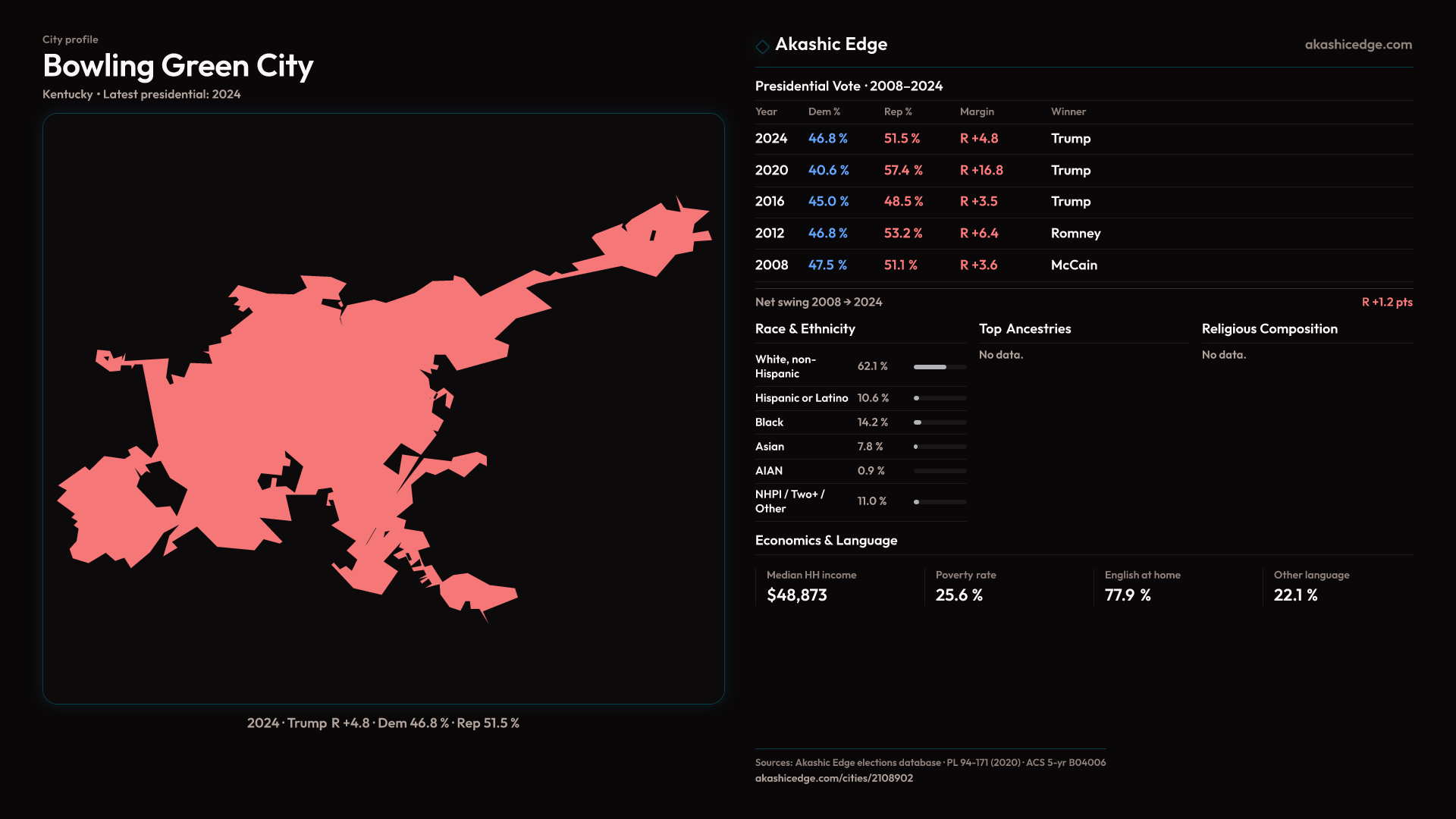Click the Poverty rate 25.6 % stat
This screenshot has height=819, width=1456.
959,595
